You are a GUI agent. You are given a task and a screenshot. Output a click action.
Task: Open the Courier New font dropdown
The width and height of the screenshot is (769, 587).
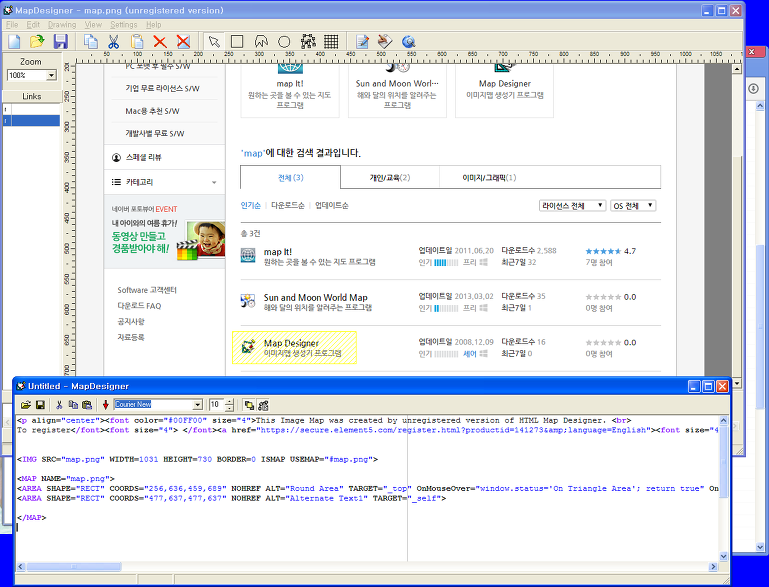pyautogui.click(x=197, y=405)
